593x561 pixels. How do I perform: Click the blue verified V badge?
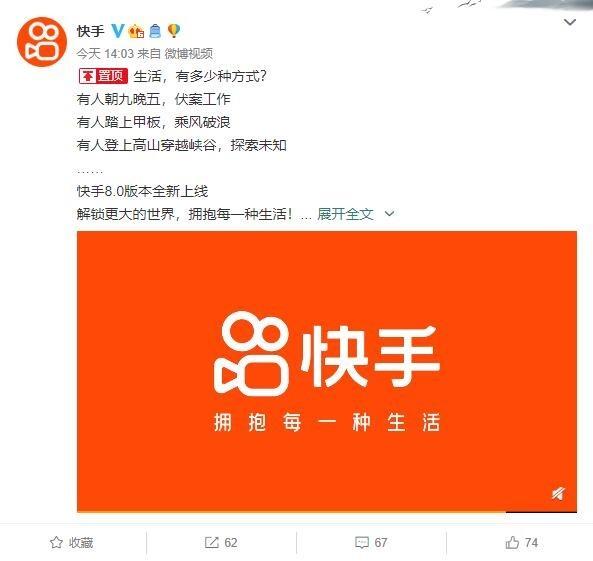pos(118,31)
